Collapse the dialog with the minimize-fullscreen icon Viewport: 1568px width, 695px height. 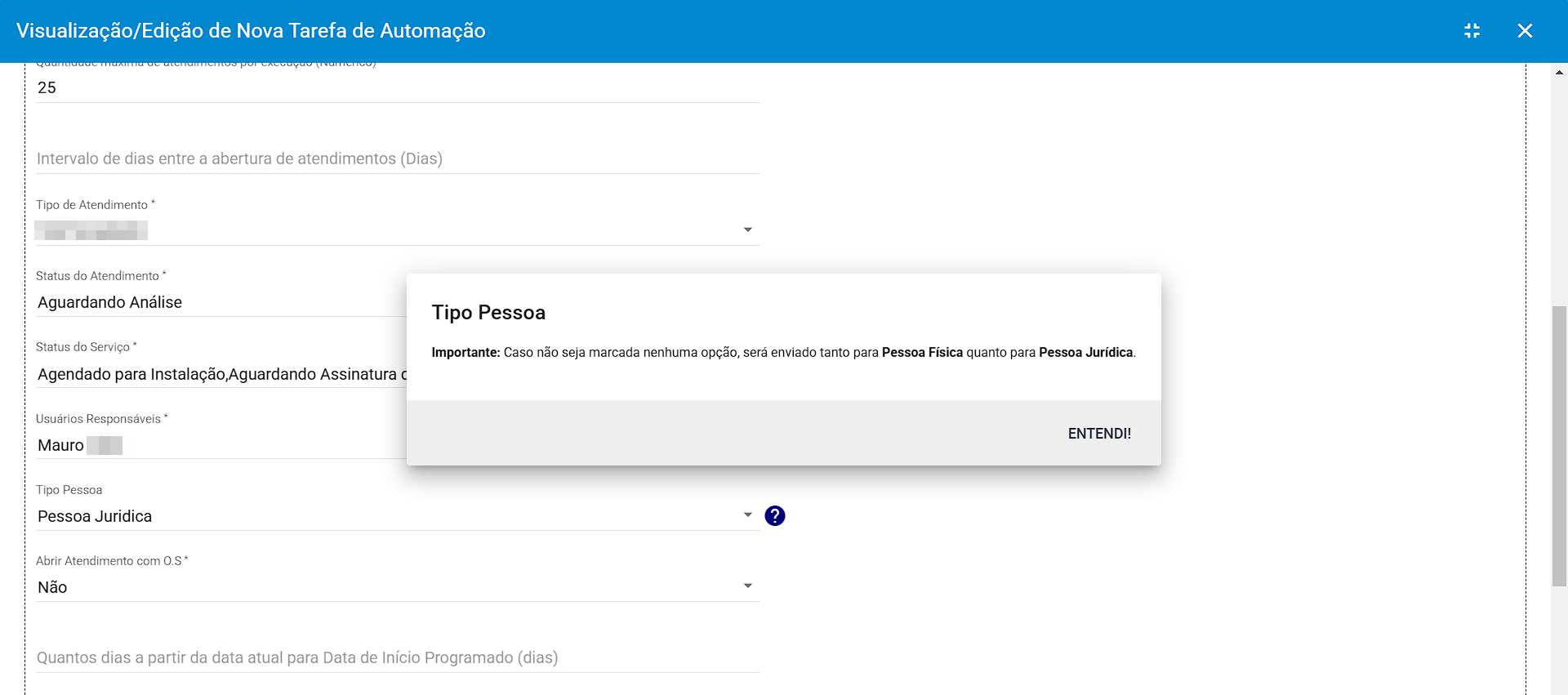(1472, 31)
